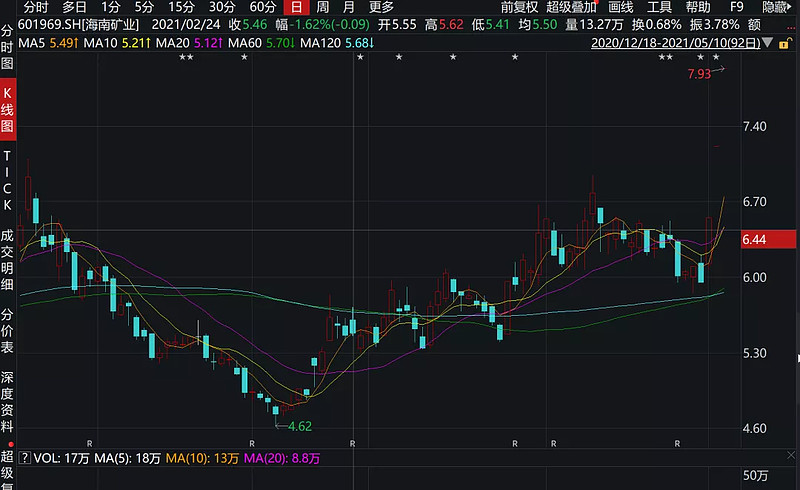The height and width of the screenshot is (490, 800).
Task: Click the star marker above the crosshair line
Action: click(360, 57)
